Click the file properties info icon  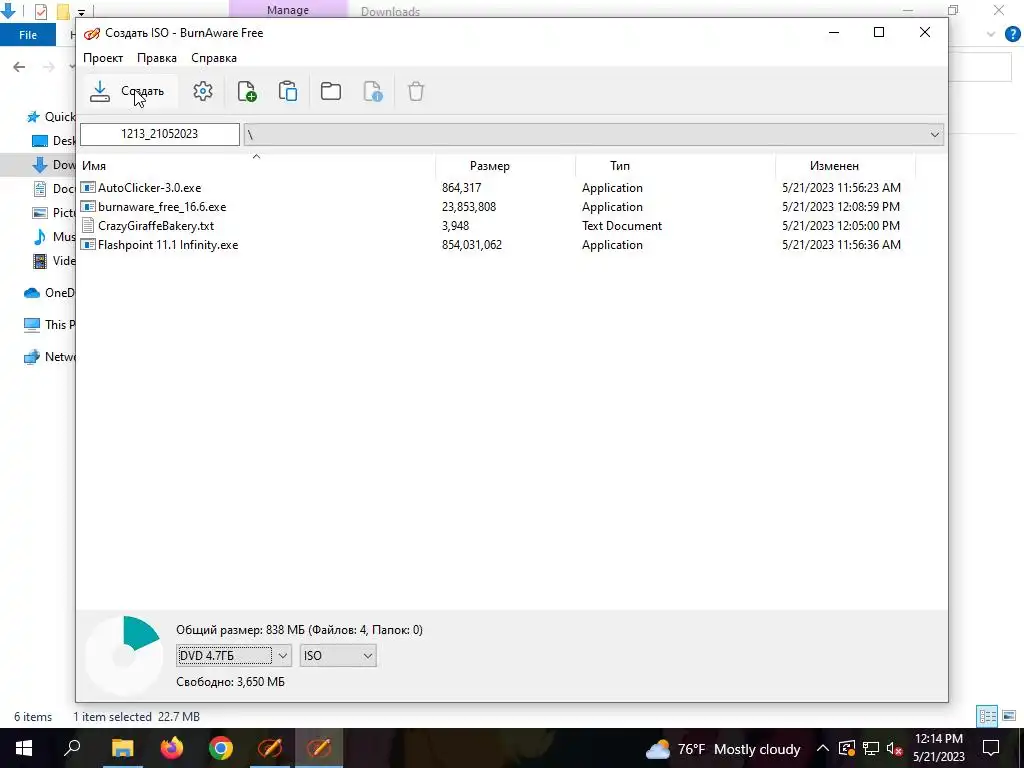373,91
